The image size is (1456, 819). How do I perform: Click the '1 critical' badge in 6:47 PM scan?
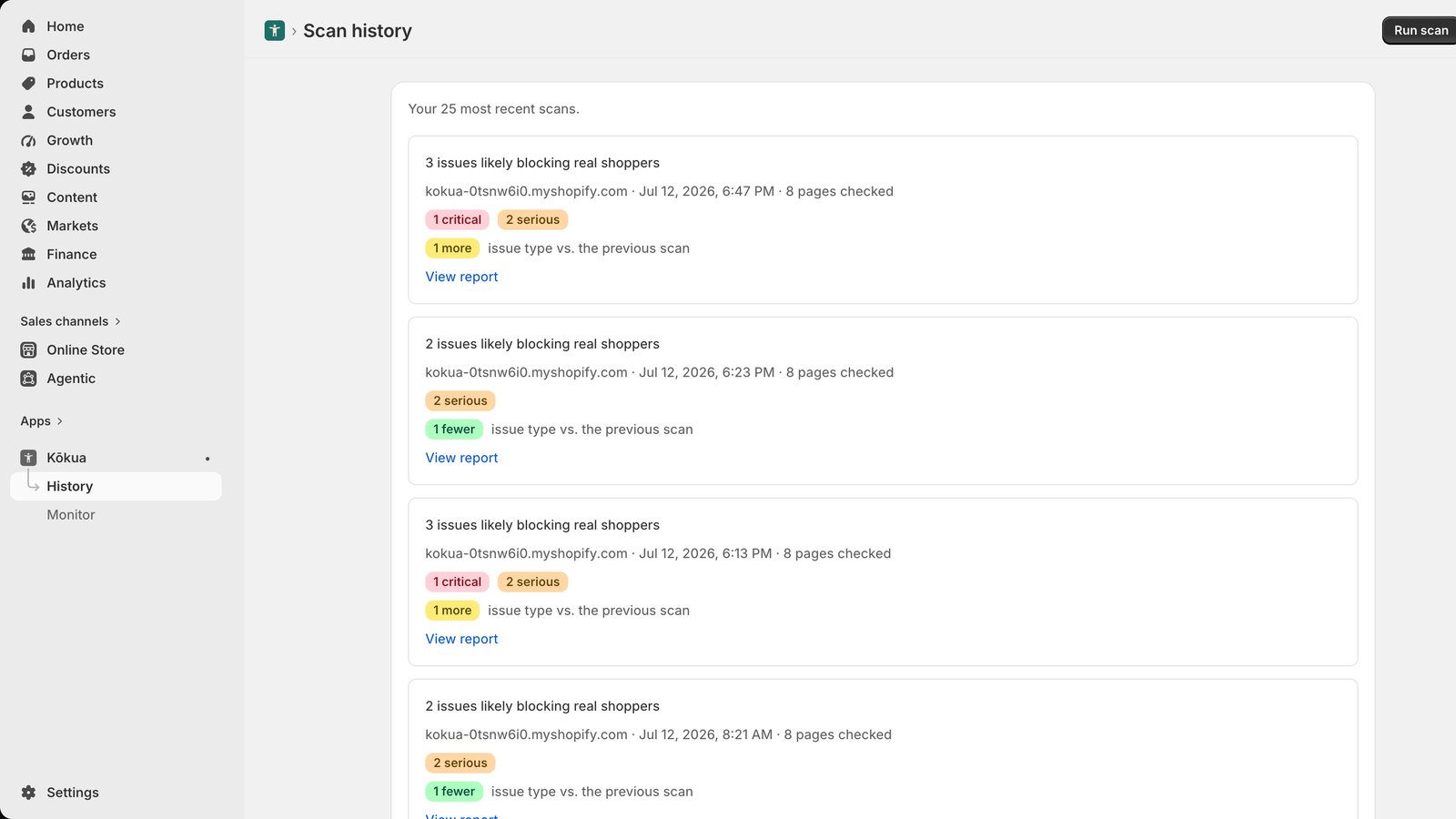pos(457,219)
